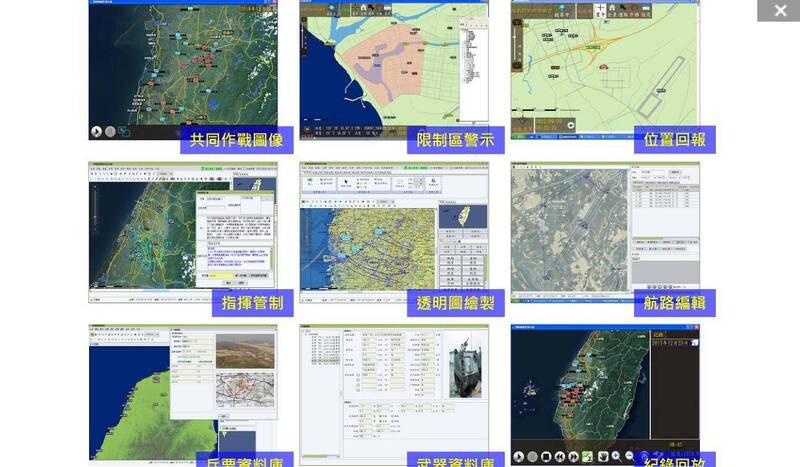Image resolution: width=800 pixels, height=467 pixels.
Task: Click the aerial terrain photo in bottom-left screenshot
Action: pyautogui.click(x=245, y=351)
